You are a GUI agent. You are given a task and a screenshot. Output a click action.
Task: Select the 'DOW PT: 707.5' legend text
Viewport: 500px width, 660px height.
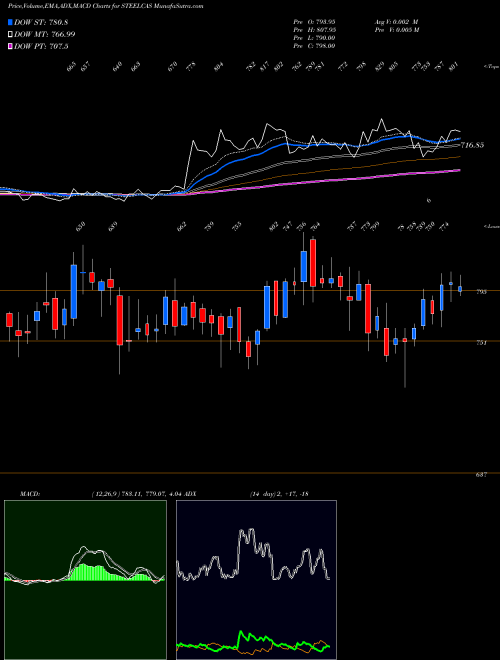coord(41,46)
